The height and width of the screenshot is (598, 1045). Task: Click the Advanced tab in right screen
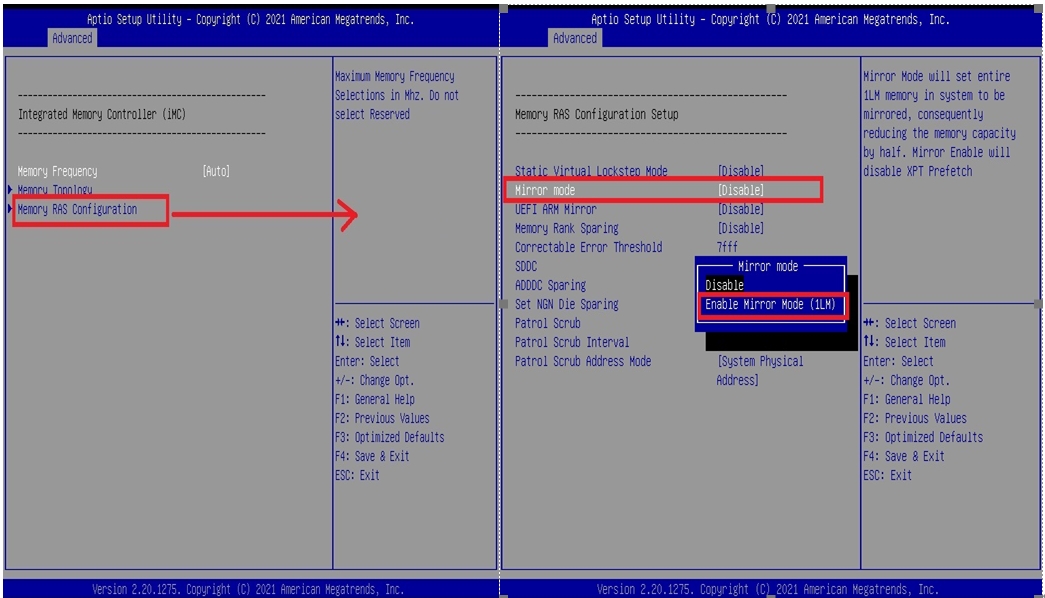click(575, 38)
